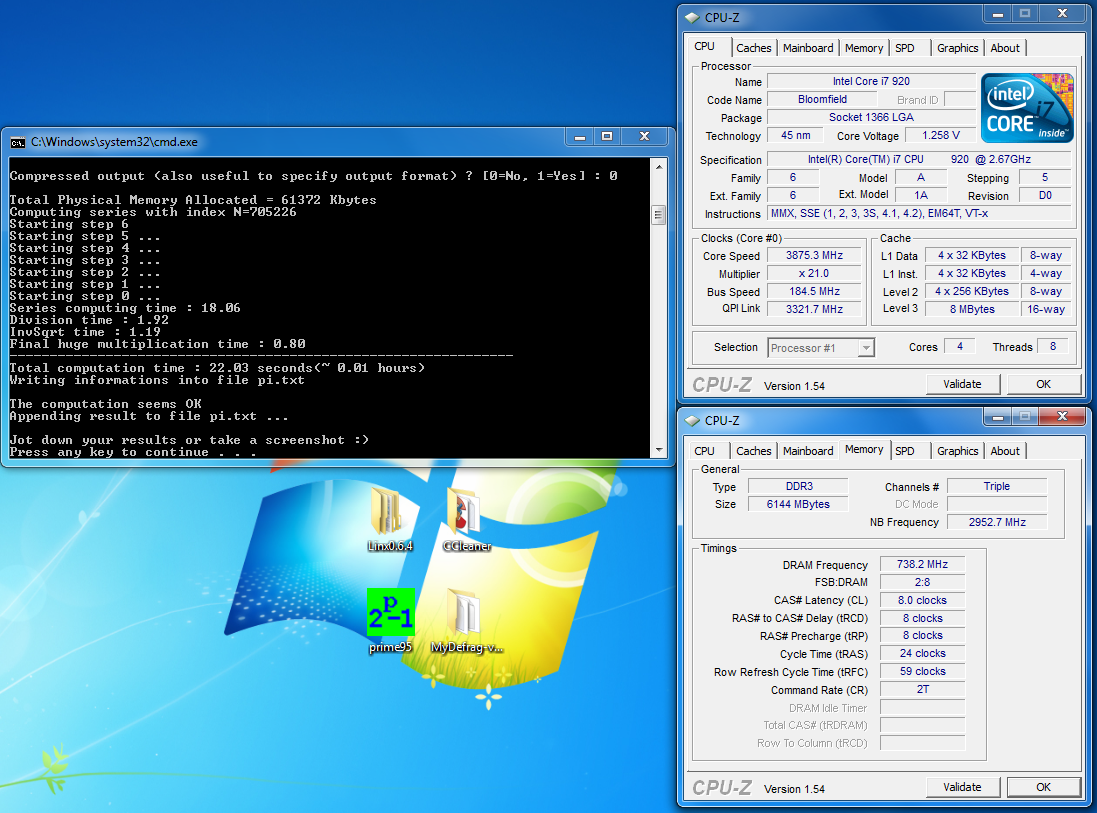Viewport: 1097px width, 813px height.
Task: Click the NB Frequency 2952.7 MHz value
Action: [997, 522]
